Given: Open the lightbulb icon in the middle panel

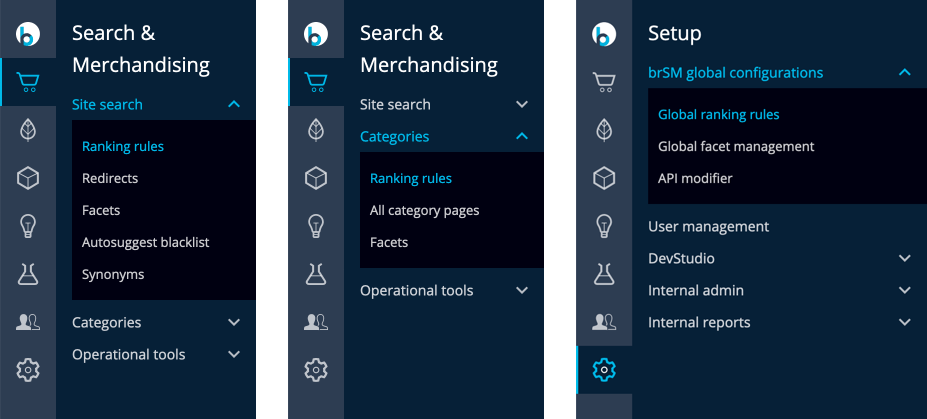Looking at the screenshot, I should point(316,226).
